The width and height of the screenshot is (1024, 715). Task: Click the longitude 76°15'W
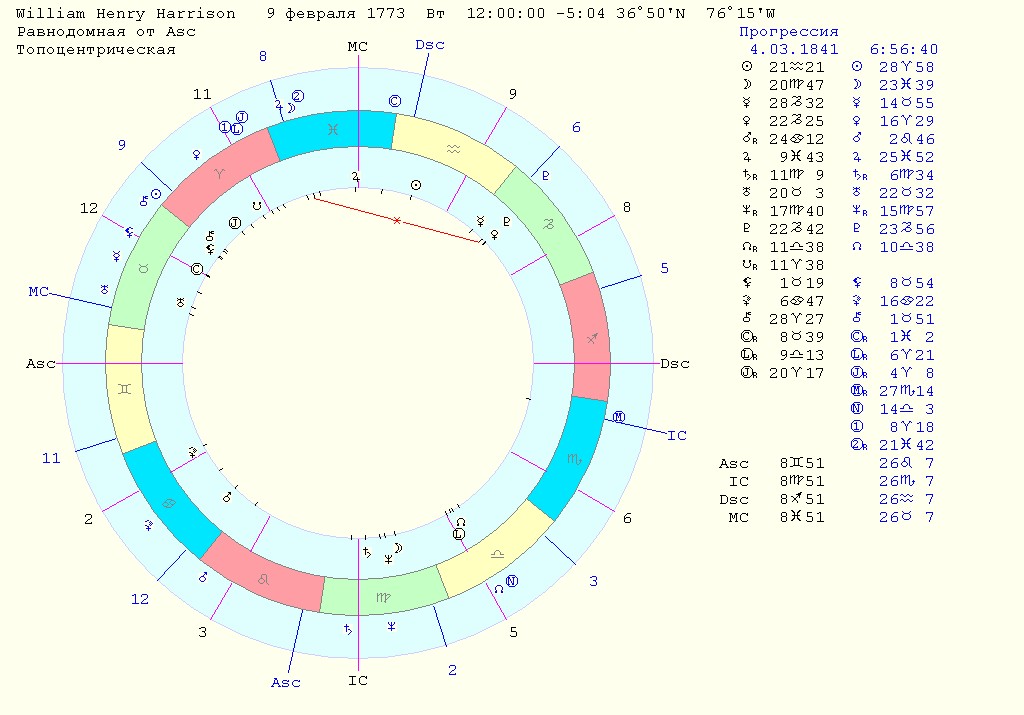741,13
